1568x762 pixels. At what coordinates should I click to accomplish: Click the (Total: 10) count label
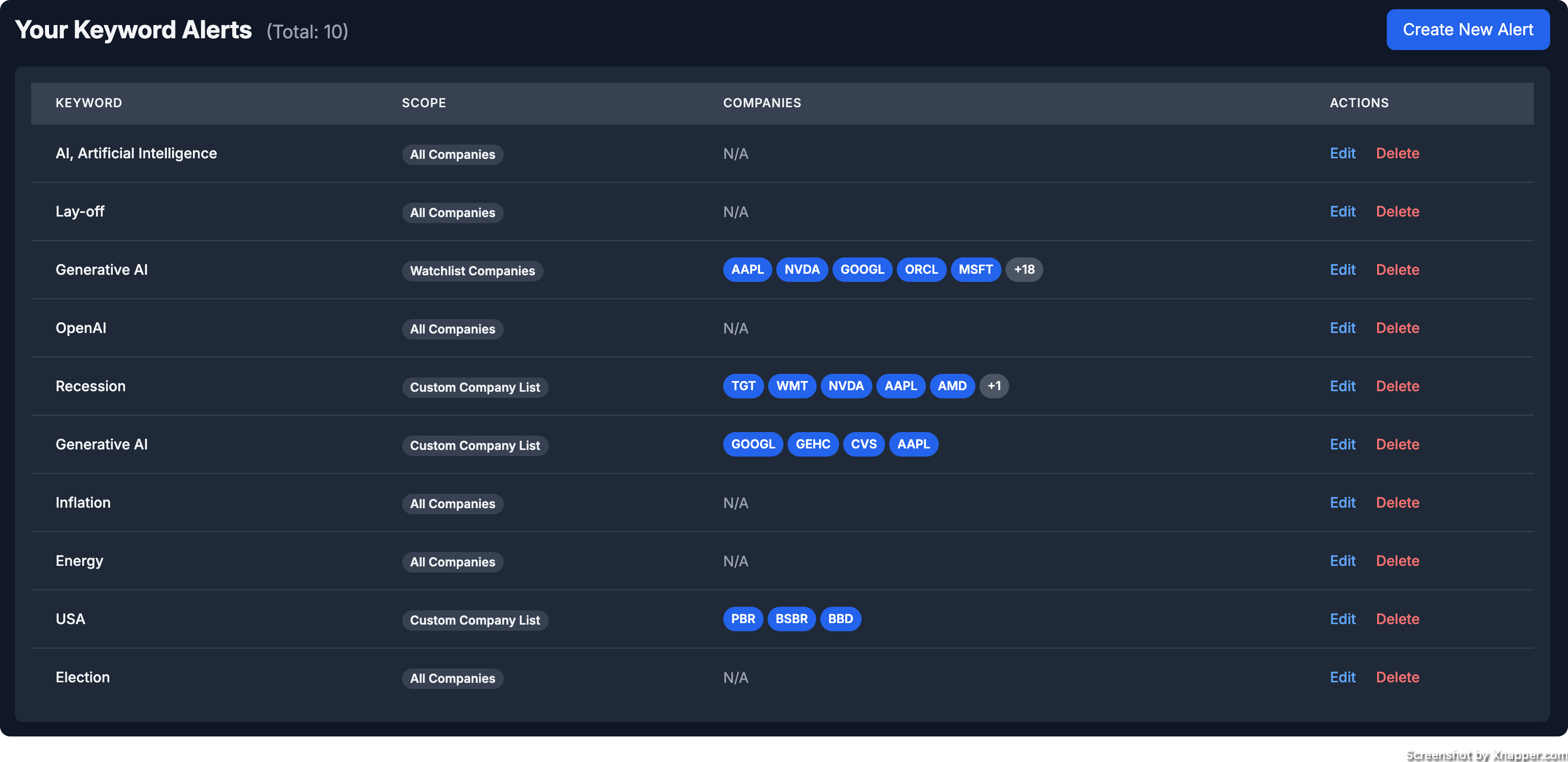[307, 31]
